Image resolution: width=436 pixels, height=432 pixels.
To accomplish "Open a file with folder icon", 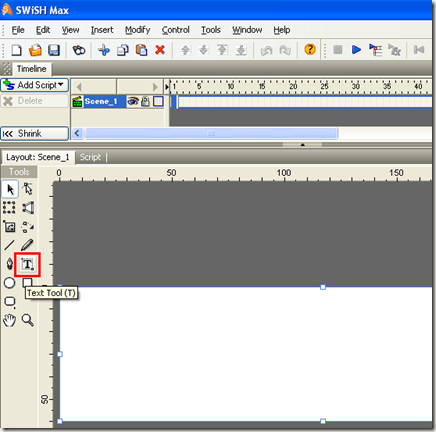I will point(35,50).
